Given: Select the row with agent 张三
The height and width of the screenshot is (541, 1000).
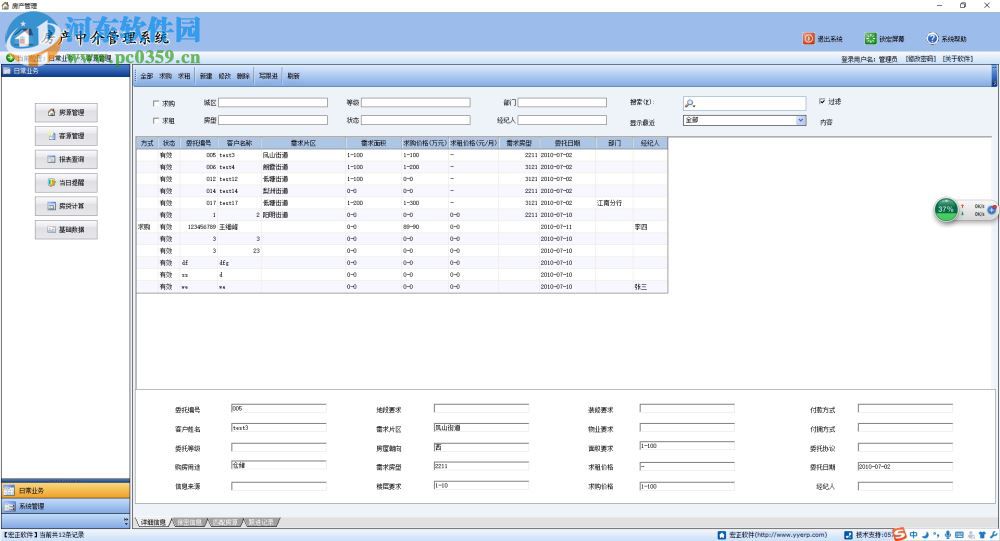Looking at the screenshot, I should coord(402,287).
